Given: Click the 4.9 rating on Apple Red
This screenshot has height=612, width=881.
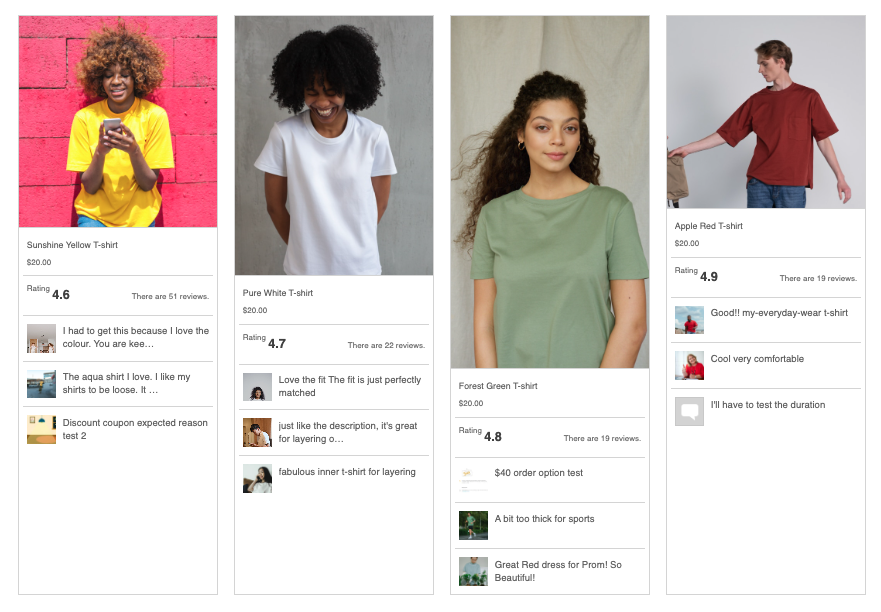Looking at the screenshot, I should [709, 277].
